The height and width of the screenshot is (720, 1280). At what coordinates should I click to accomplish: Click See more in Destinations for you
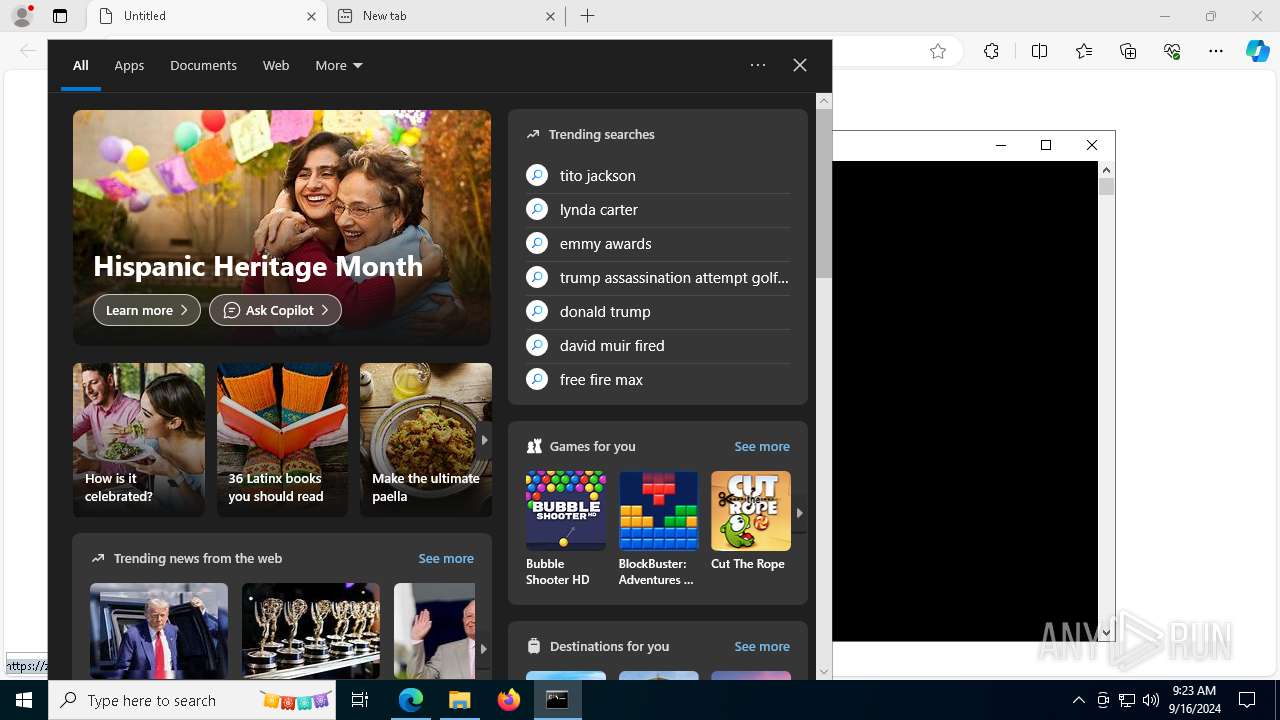(762, 646)
